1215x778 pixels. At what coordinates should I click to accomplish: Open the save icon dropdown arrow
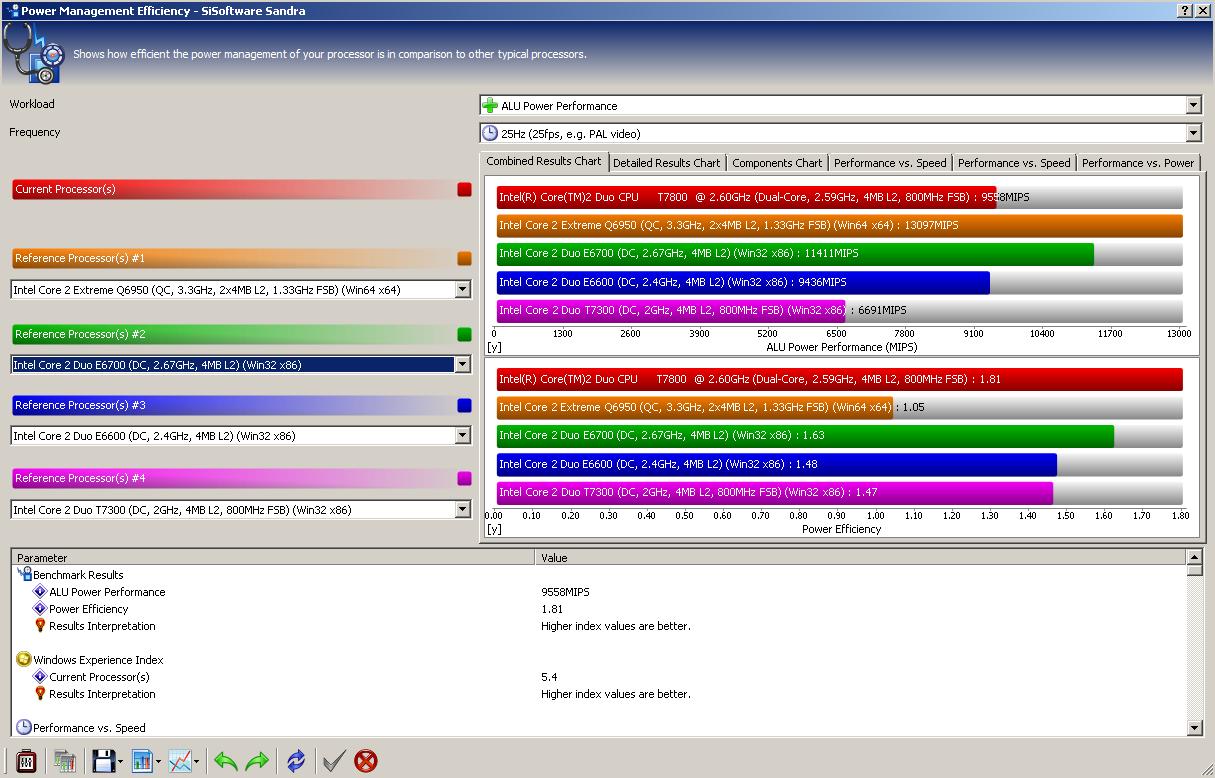pos(120,762)
